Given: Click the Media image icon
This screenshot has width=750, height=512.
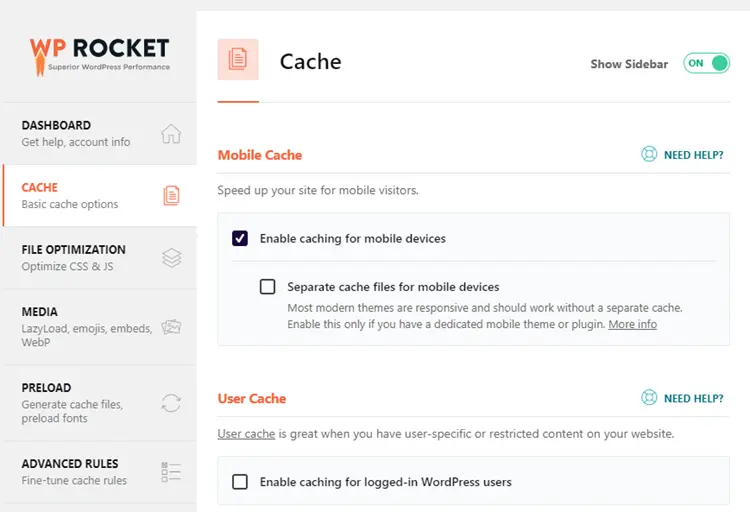Looking at the screenshot, I should [x=171, y=327].
